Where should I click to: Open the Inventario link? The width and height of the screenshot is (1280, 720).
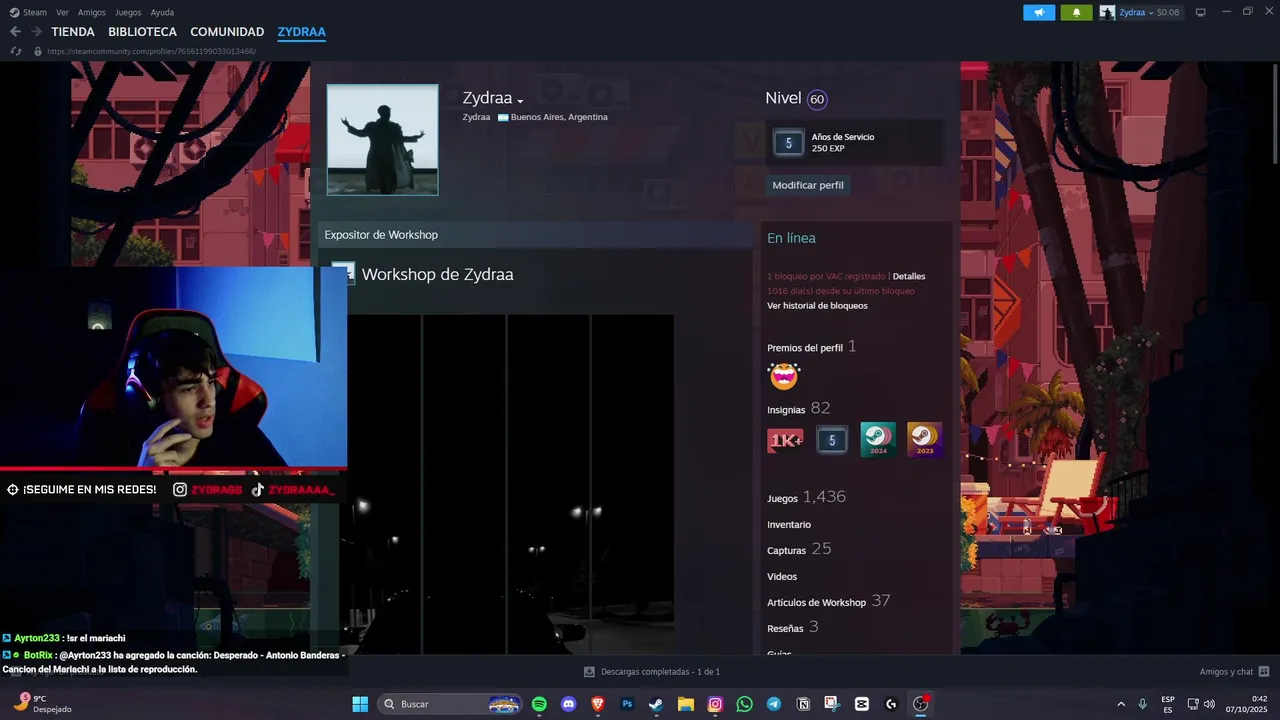click(789, 525)
